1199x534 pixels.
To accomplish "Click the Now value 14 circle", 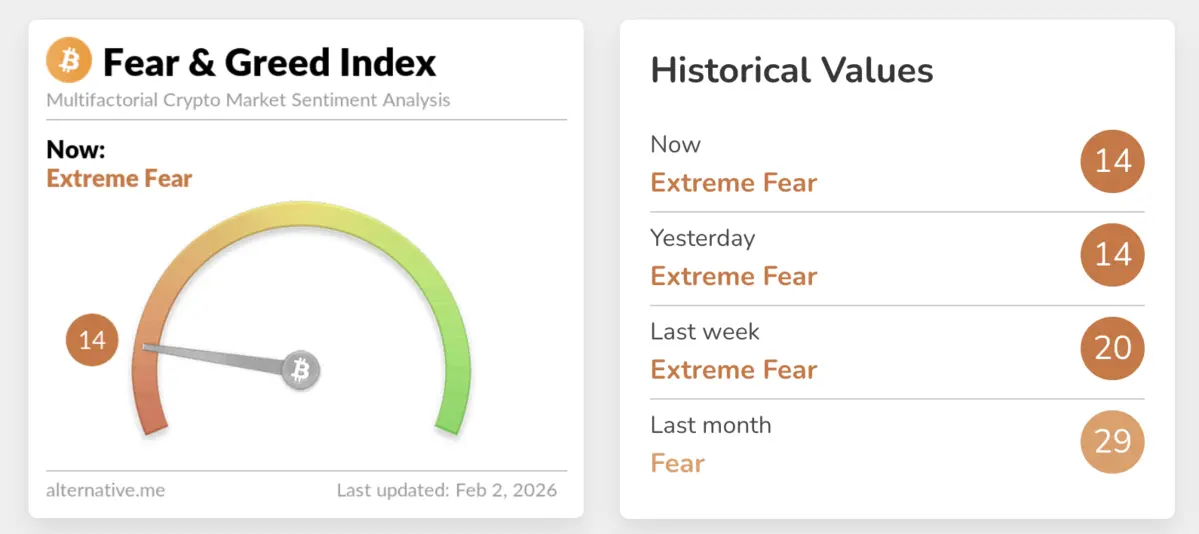I will click(x=1112, y=161).
